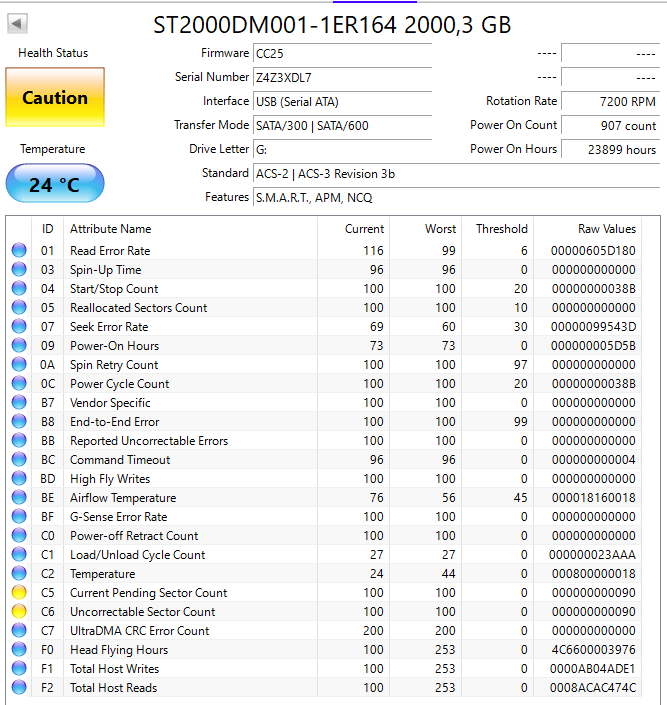Click the yellow status icon for Uncorrectable Sector Count
667x705 pixels.
tap(19, 612)
